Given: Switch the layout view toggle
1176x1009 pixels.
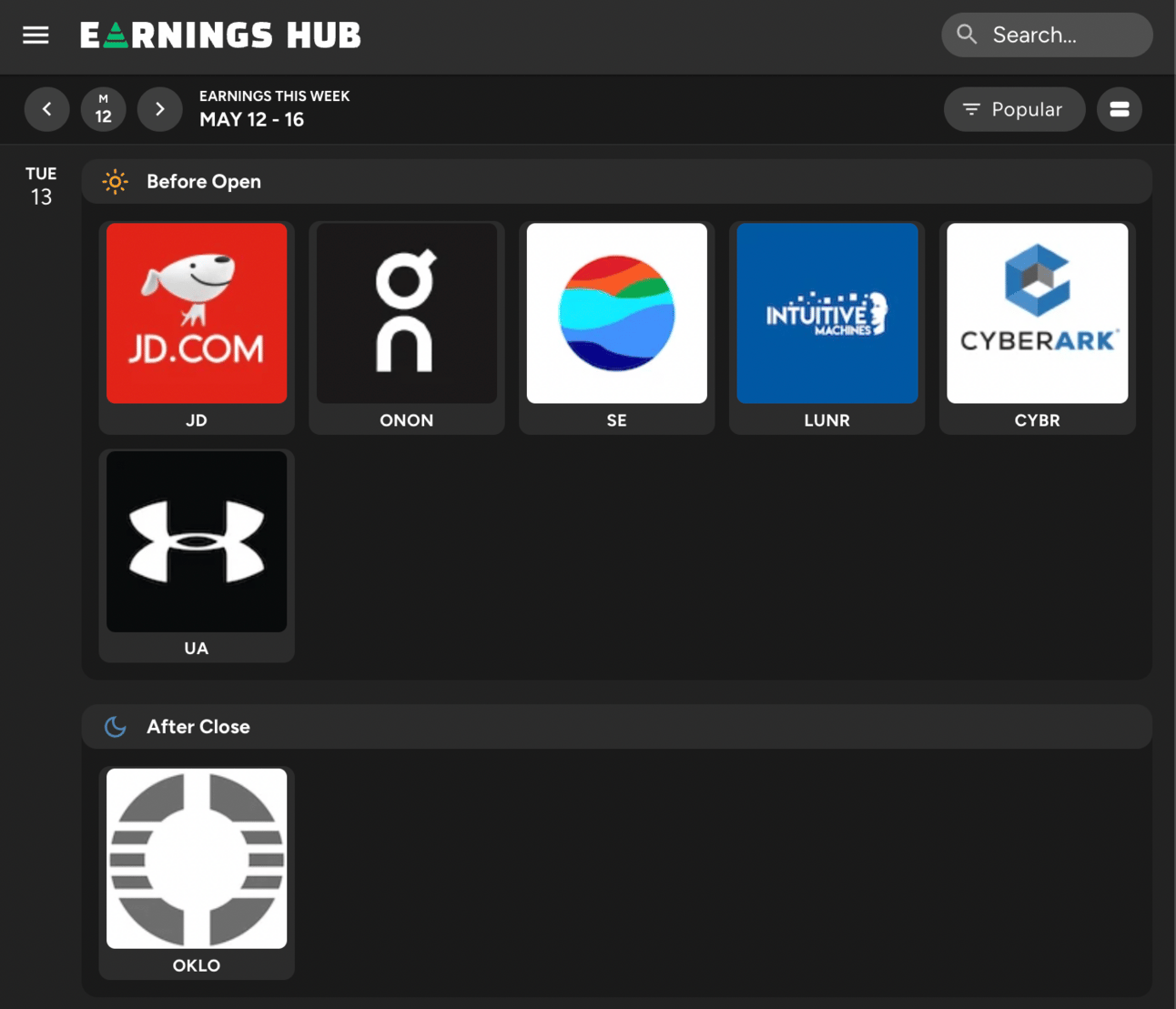Looking at the screenshot, I should coord(1120,109).
